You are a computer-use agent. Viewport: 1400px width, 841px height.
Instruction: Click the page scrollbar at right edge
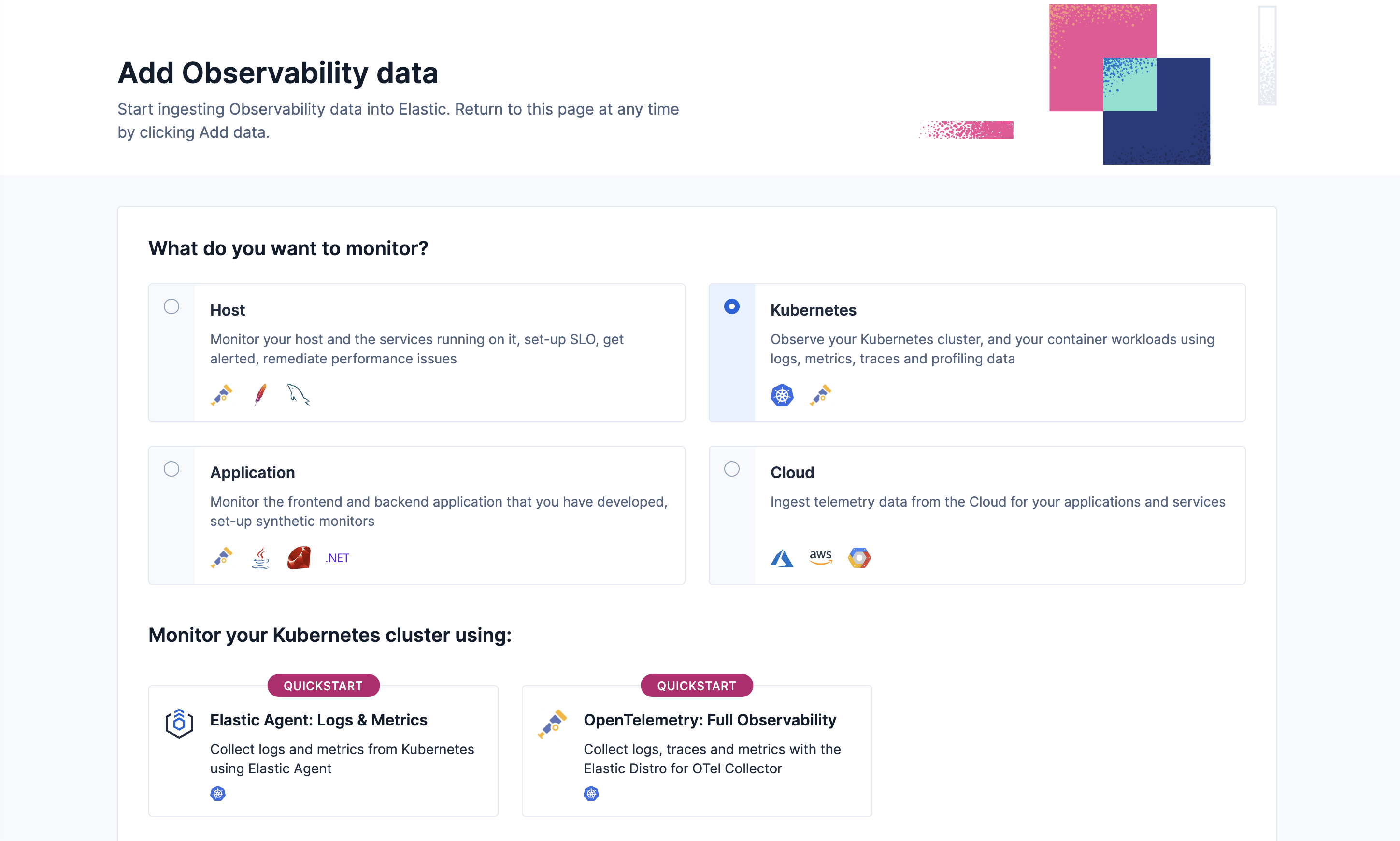click(1267, 57)
